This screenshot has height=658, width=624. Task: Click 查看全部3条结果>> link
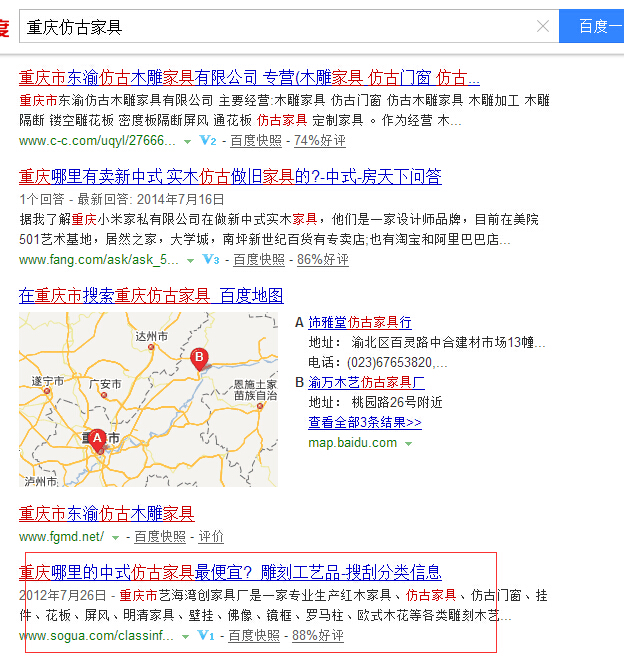pyautogui.click(x=365, y=422)
